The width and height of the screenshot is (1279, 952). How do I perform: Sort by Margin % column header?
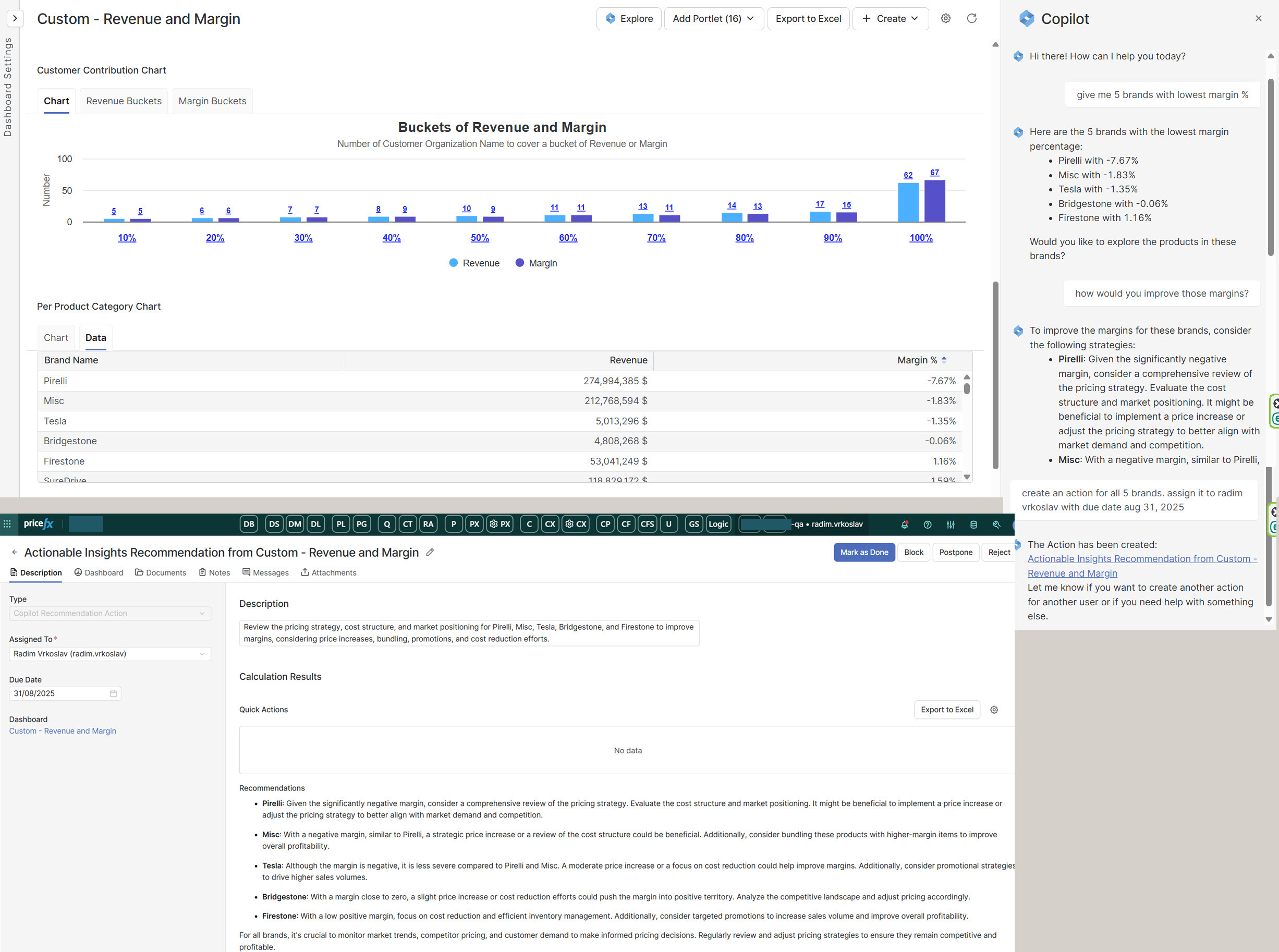[x=917, y=360]
